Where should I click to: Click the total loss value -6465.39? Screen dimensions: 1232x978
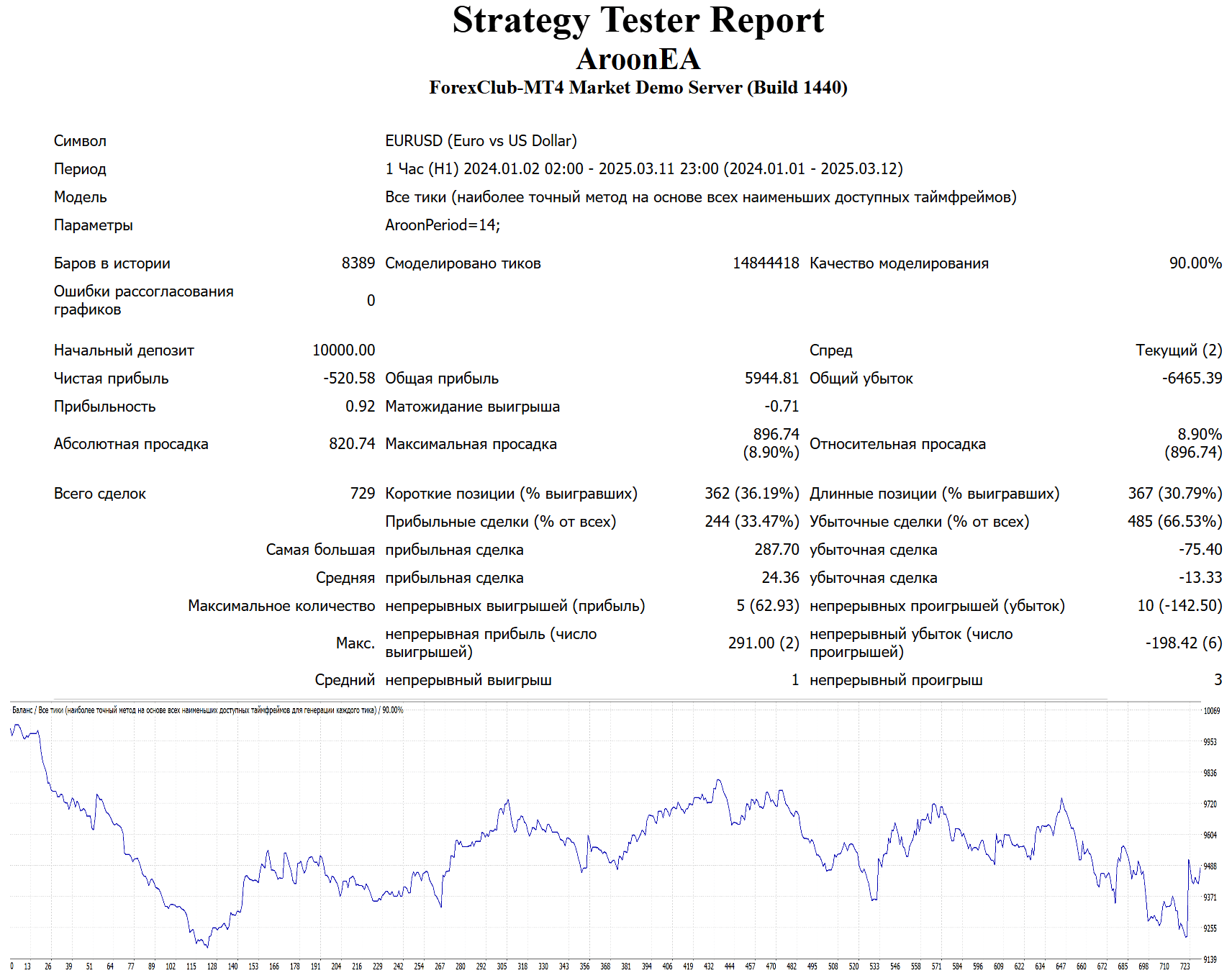tap(1191, 379)
